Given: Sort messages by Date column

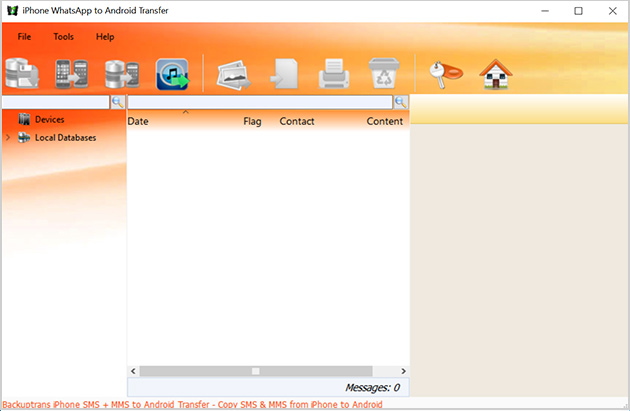Looking at the screenshot, I should (x=138, y=121).
